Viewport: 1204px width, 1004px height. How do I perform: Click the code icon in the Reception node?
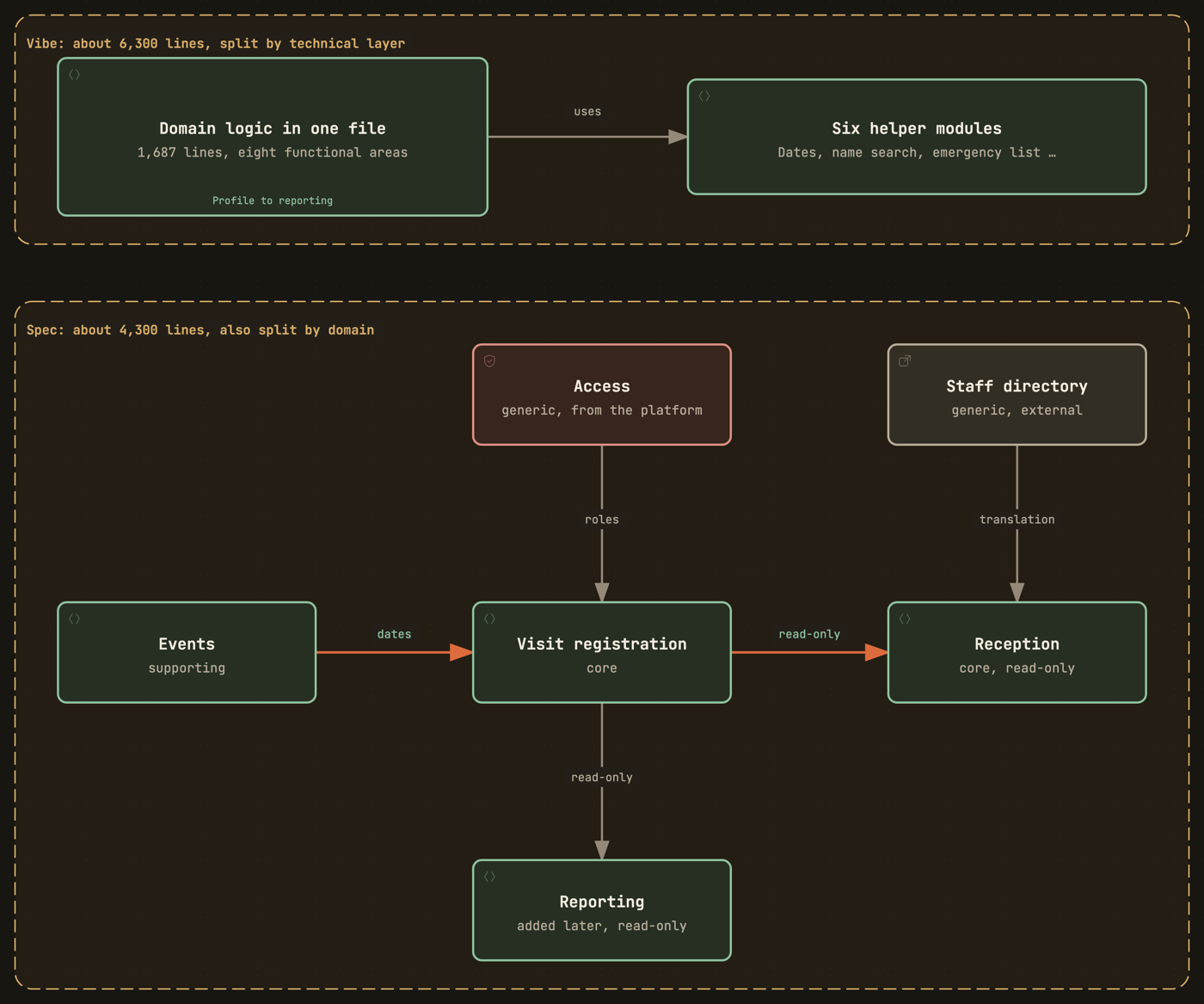point(905,619)
